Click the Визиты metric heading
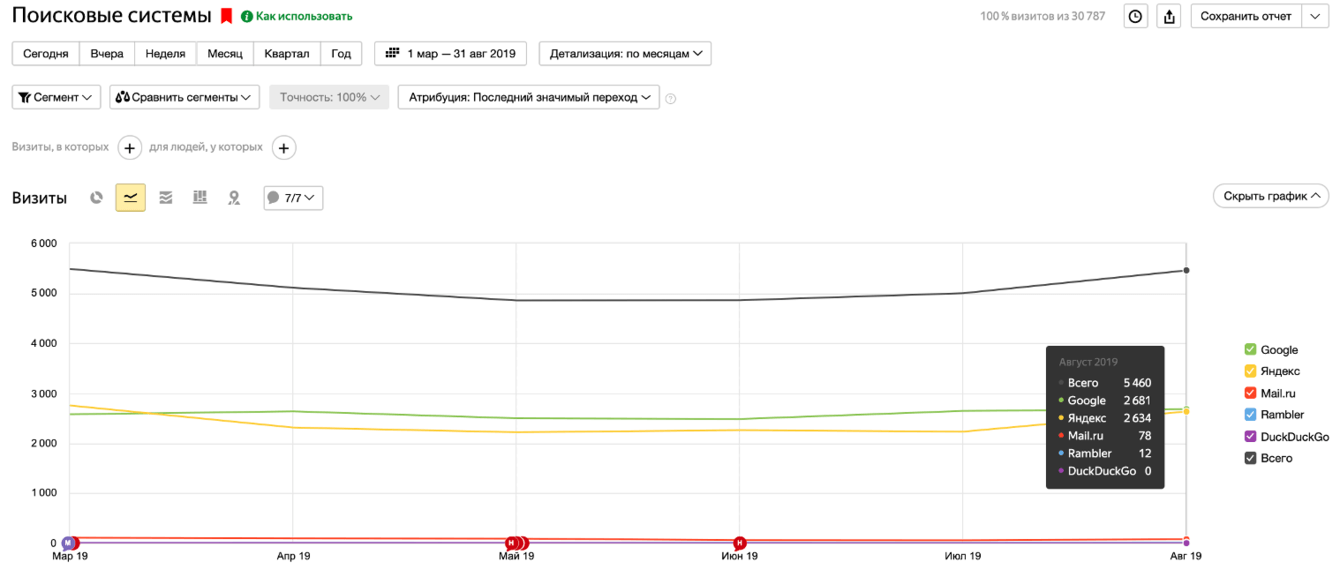The image size is (1340, 577). coord(39,198)
